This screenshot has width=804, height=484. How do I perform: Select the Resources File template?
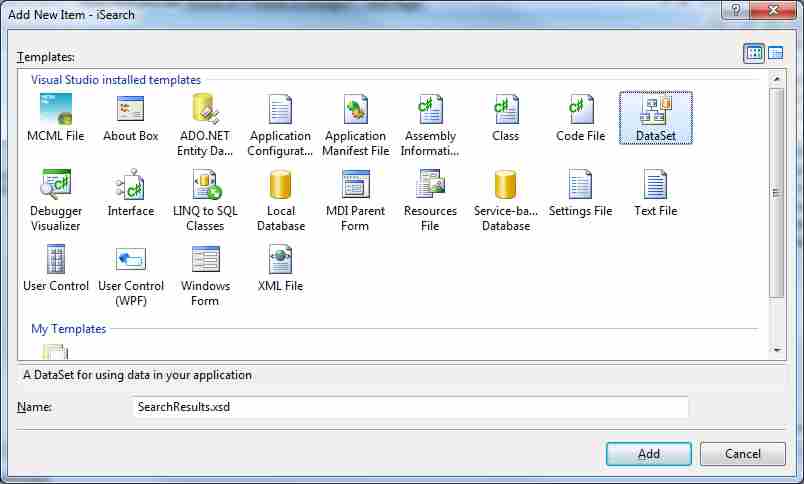pos(430,200)
